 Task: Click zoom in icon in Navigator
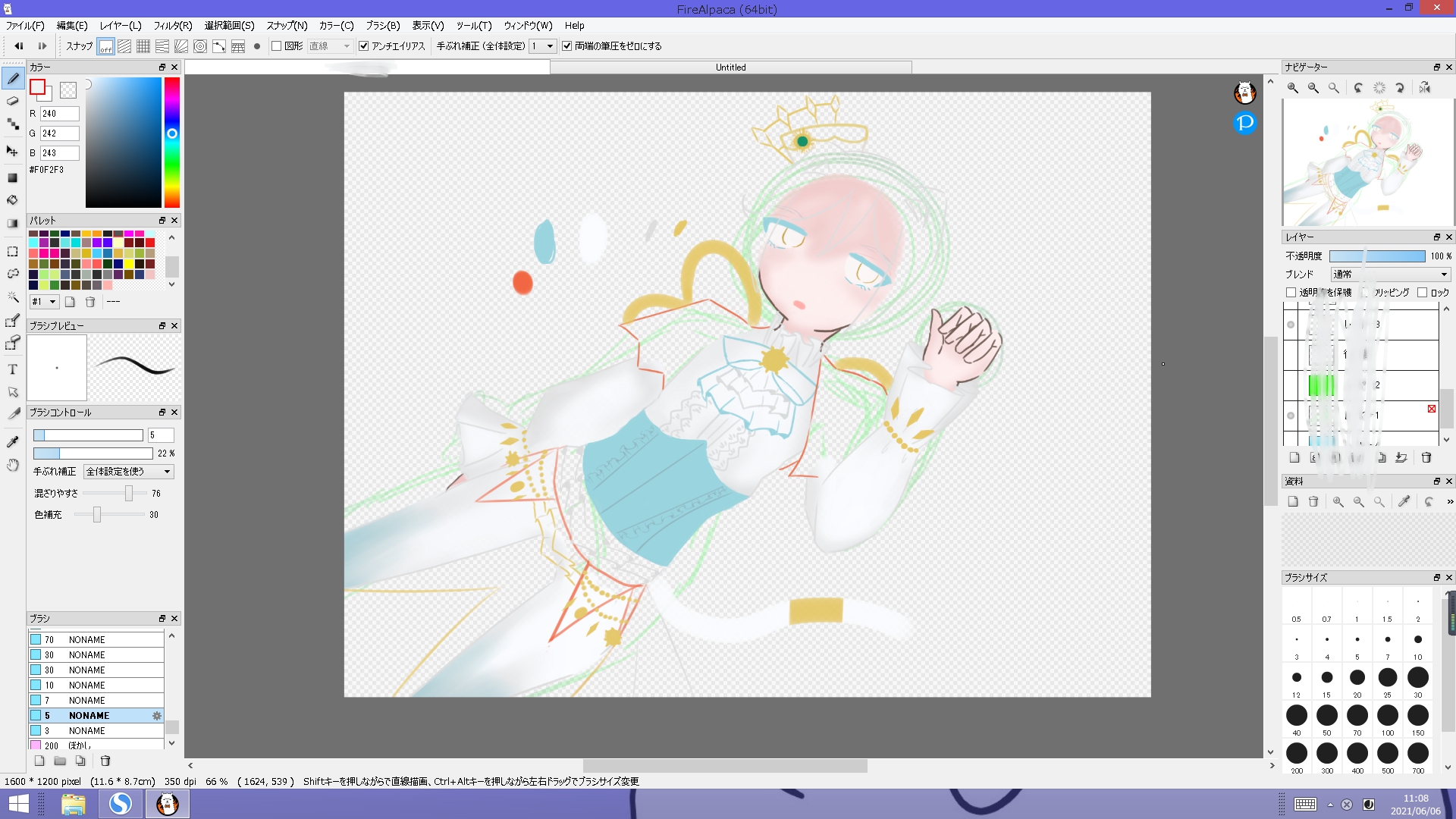pos(1293,88)
